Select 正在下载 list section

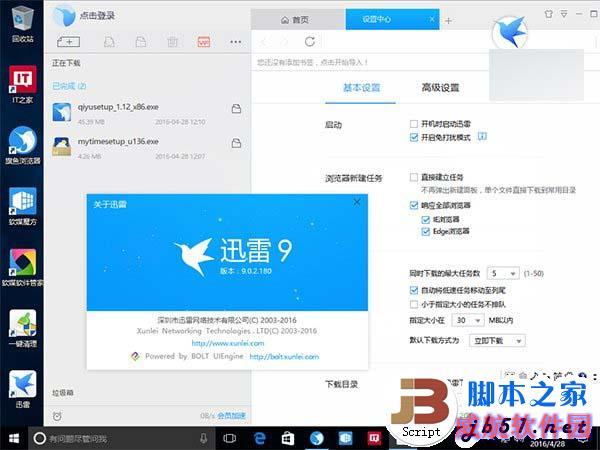66,63
